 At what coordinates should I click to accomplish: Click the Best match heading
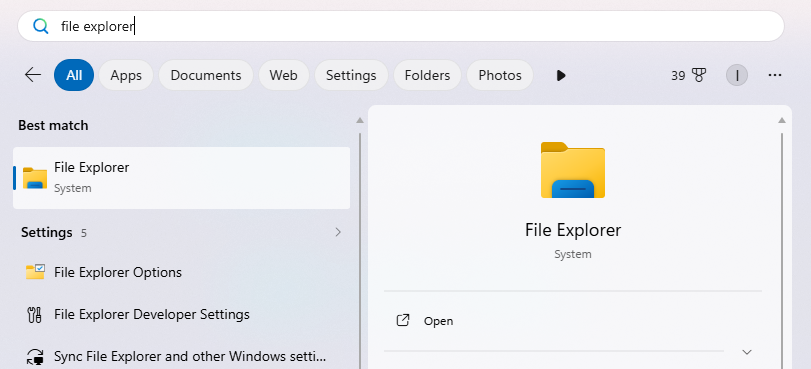tap(53, 125)
